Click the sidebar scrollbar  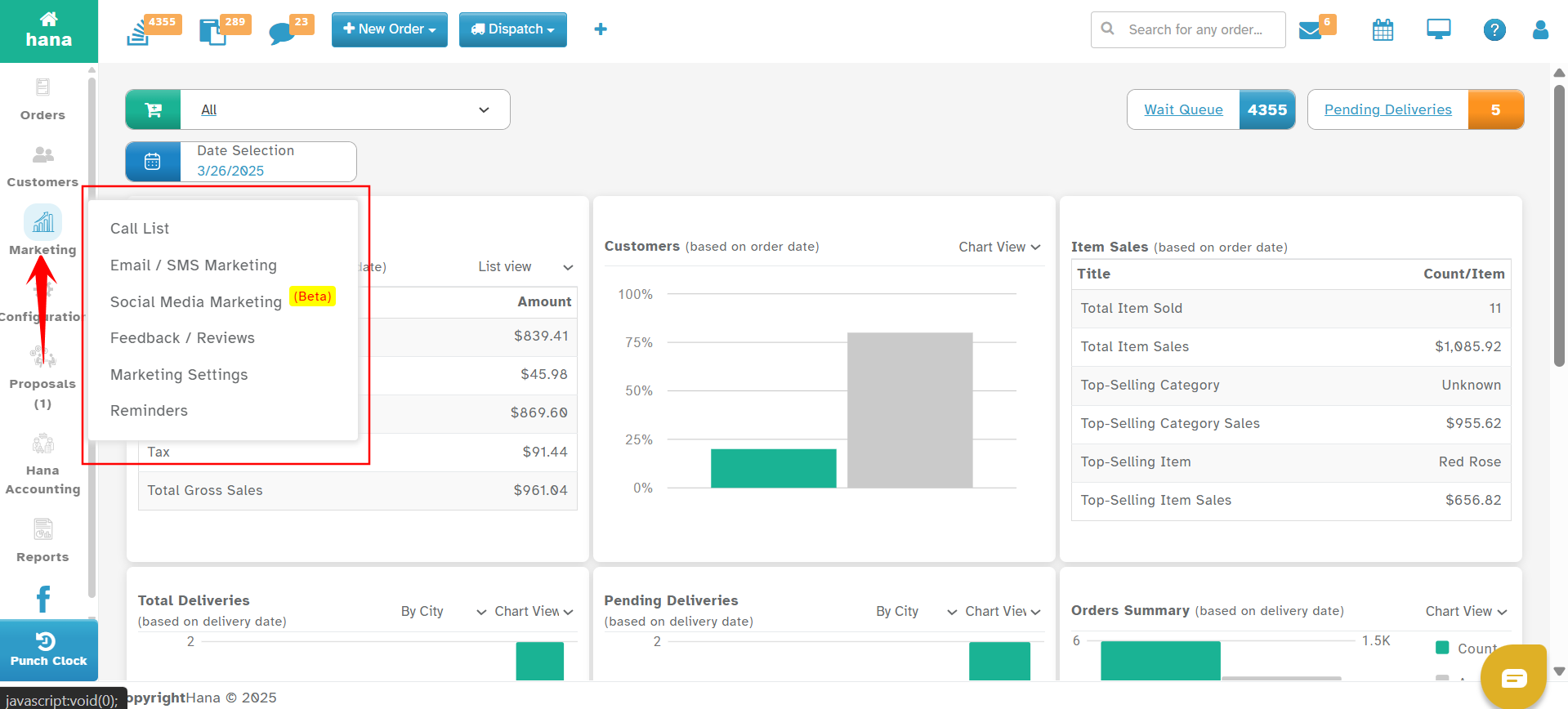[x=92, y=336]
